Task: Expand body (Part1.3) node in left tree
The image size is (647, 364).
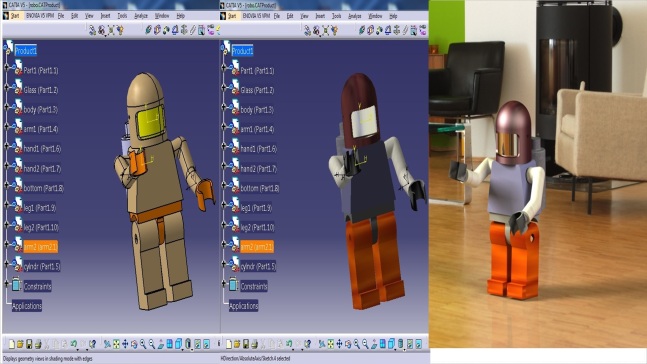Action: [x=7, y=106]
